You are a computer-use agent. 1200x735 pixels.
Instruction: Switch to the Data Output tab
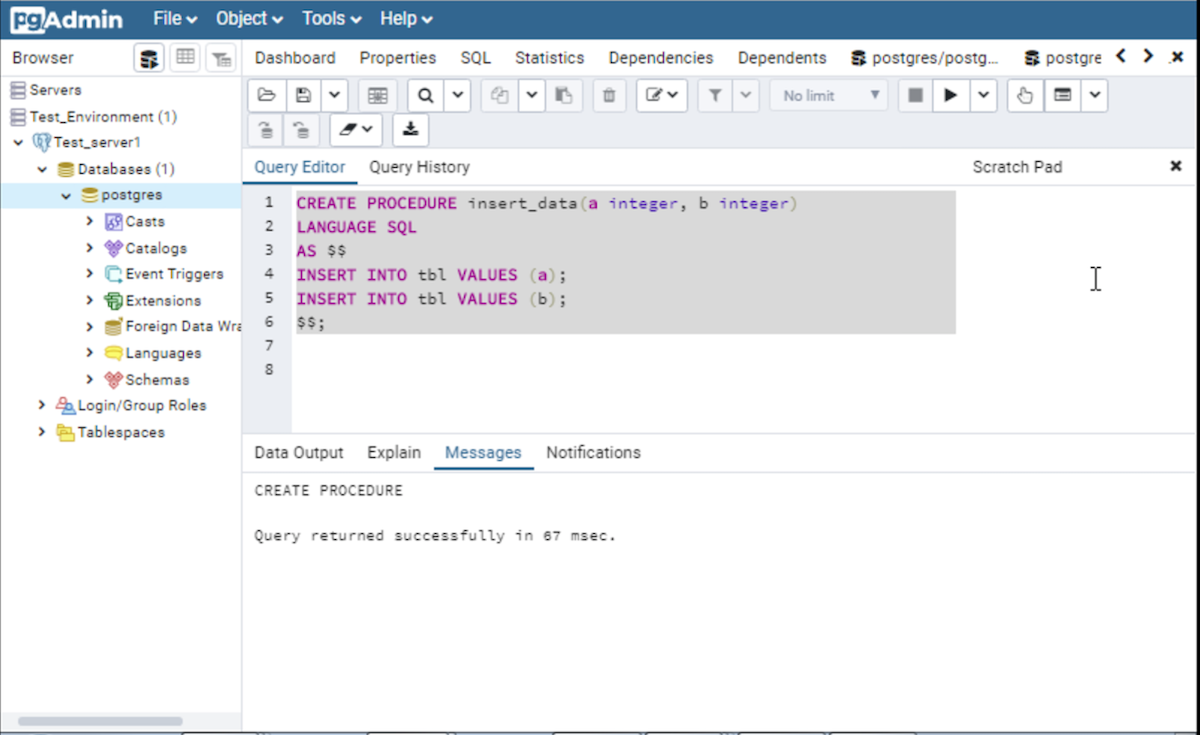pyautogui.click(x=298, y=453)
